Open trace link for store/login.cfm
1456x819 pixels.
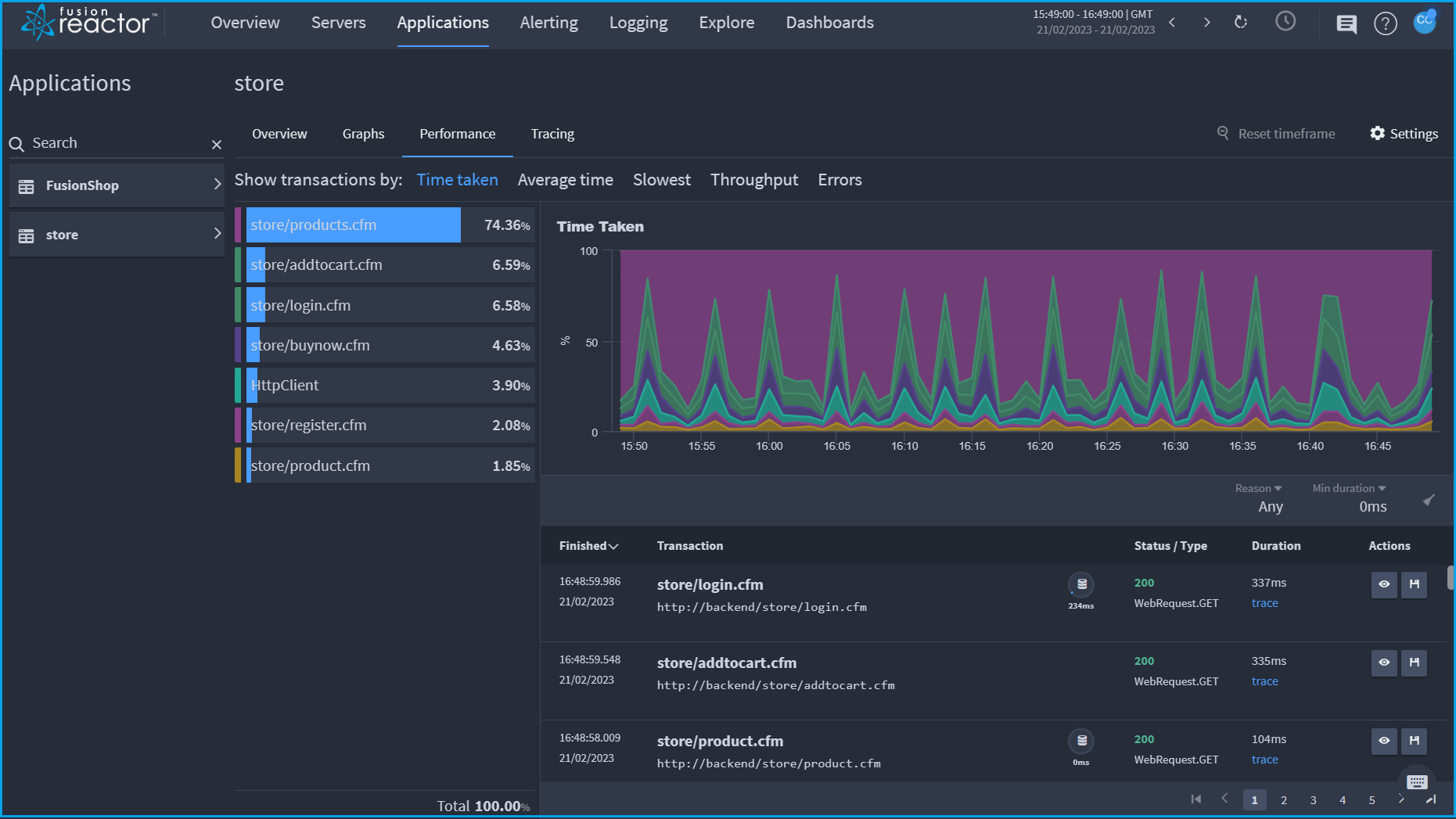[x=1264, y=603]
